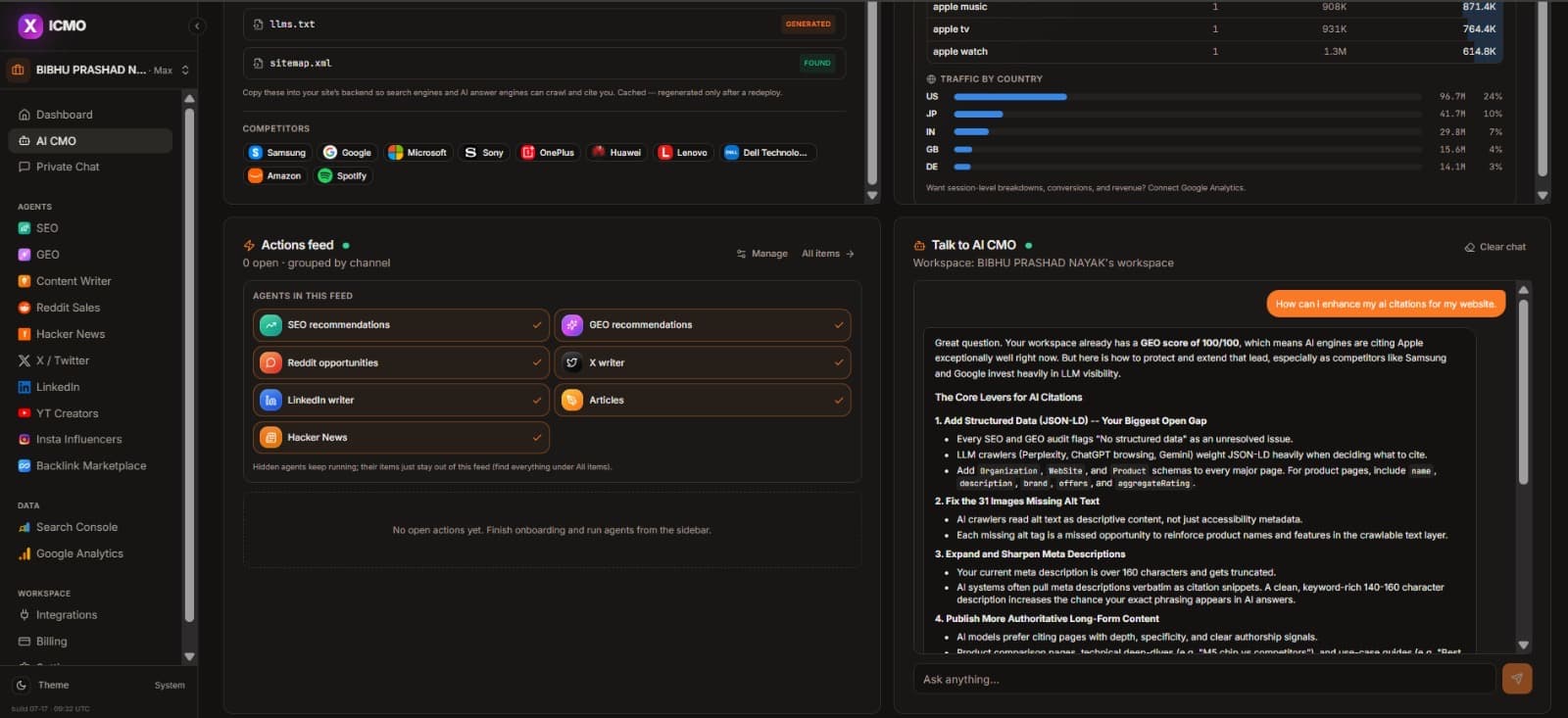This screenshot has width=1568, height=718.
Task: Toggle X writer checkmark
Action: 839,362
